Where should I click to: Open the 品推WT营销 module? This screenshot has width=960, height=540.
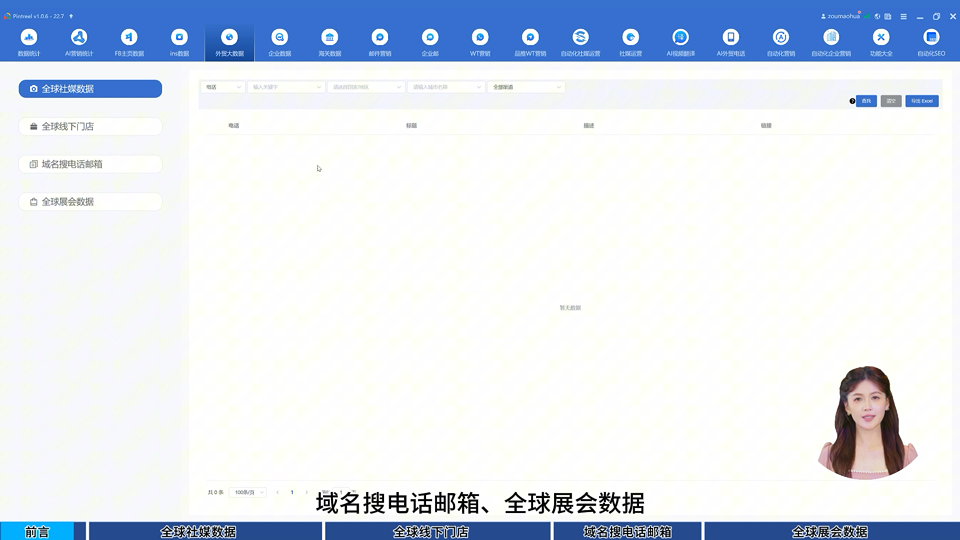[531, 42]
